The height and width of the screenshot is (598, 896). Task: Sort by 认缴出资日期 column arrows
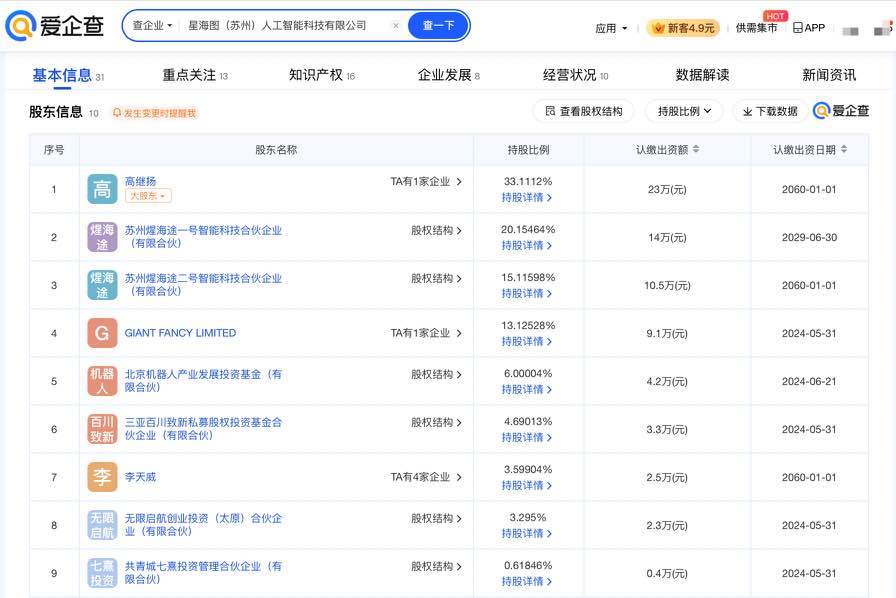844,150
